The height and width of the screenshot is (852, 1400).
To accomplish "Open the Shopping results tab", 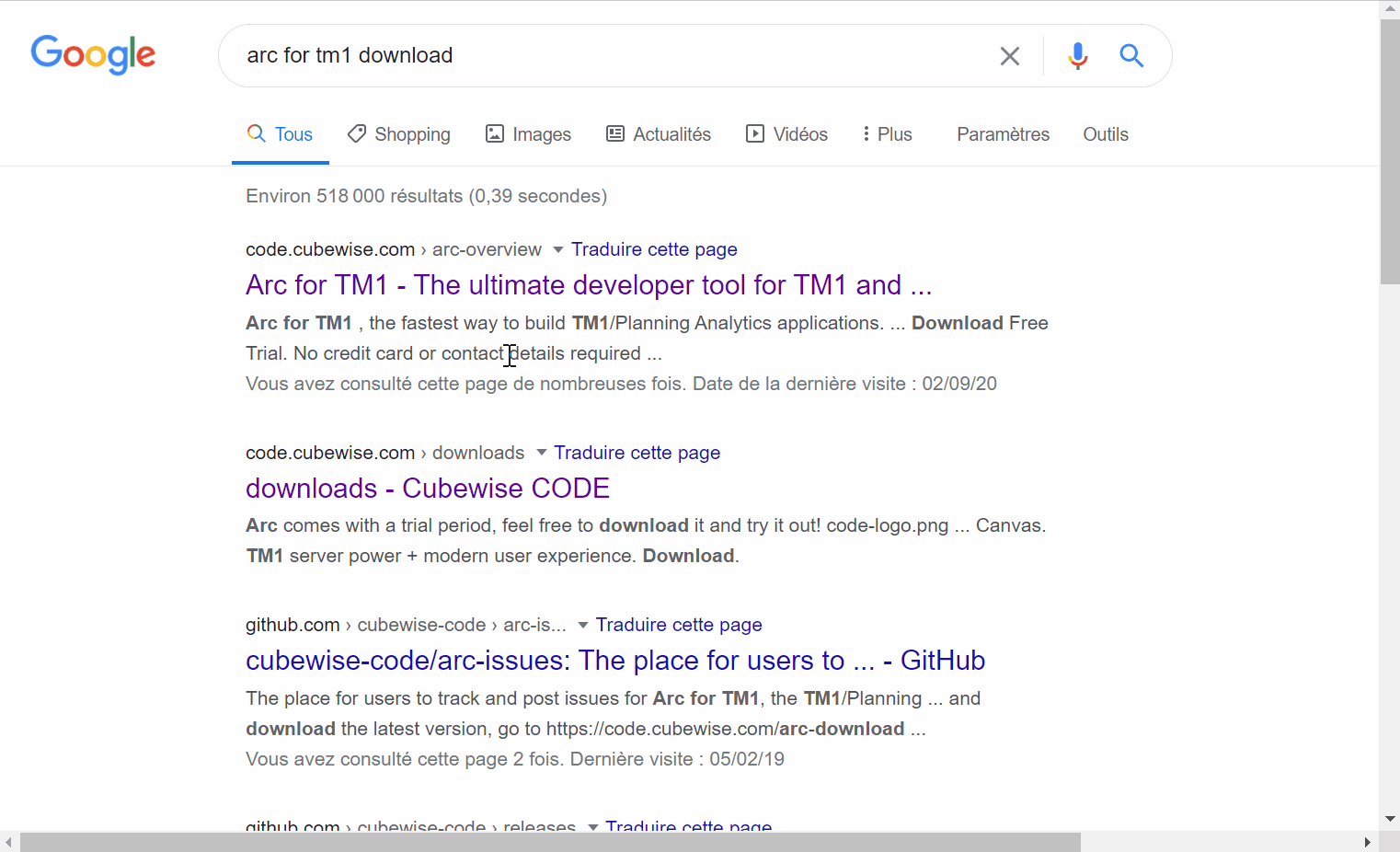I will [x=399, y=134].
